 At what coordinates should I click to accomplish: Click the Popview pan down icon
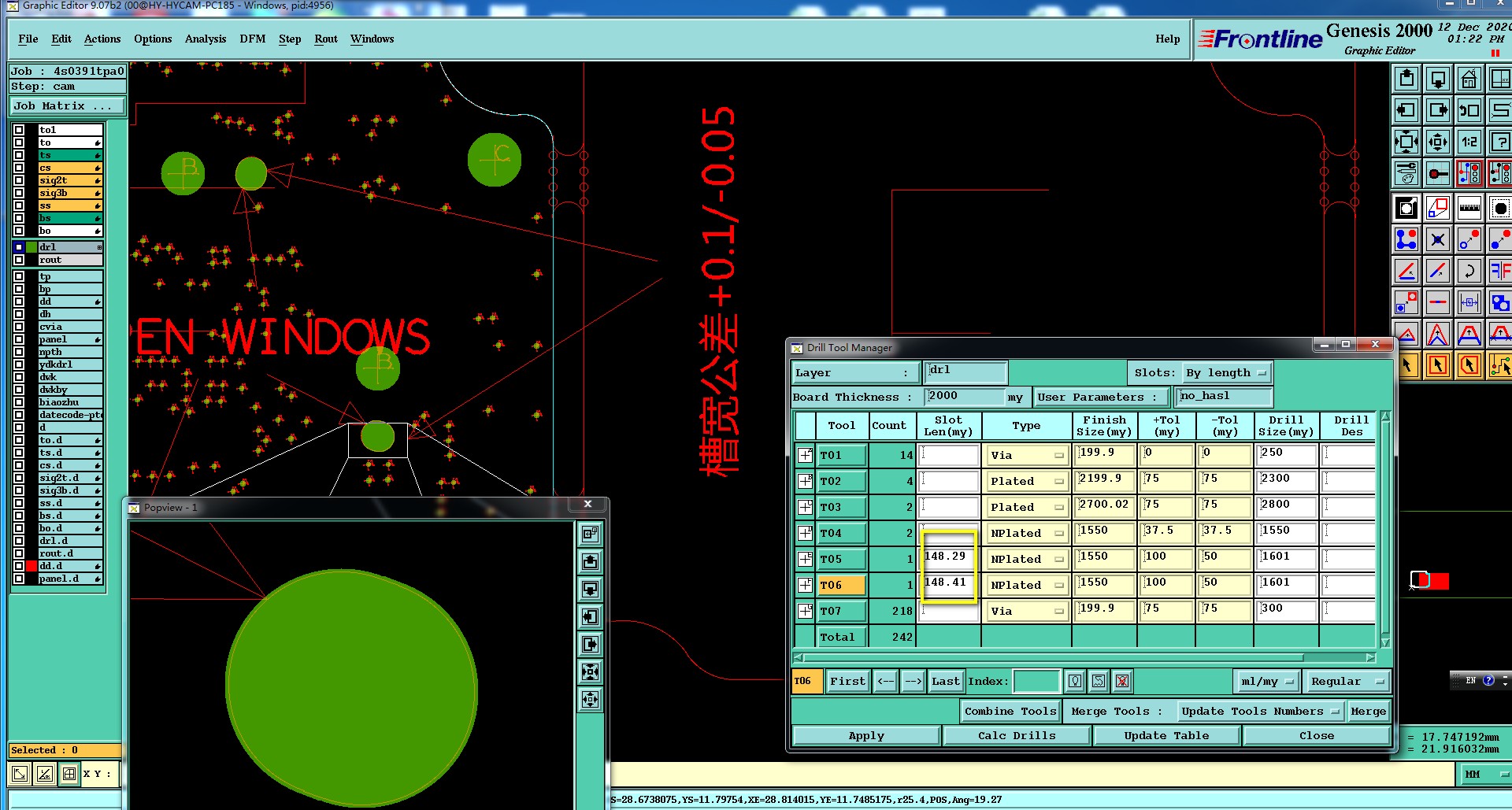point(590,589)
